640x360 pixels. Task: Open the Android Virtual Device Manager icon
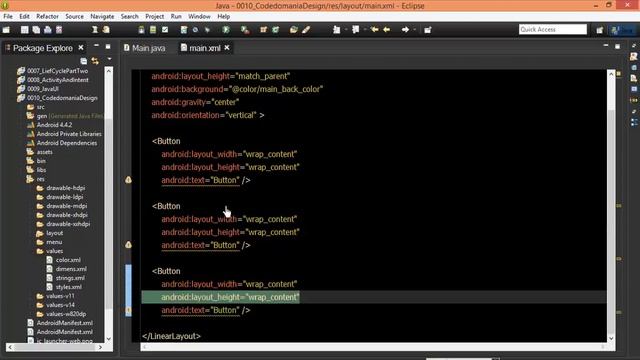pos(153,30)
